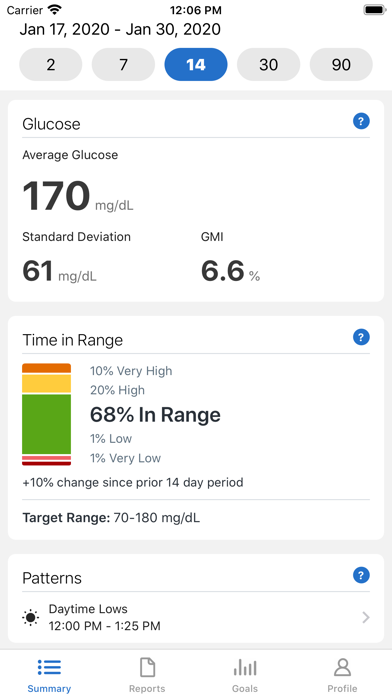Open the Daytime Lows pattern row
392x696 pixels.
(196, 617)
